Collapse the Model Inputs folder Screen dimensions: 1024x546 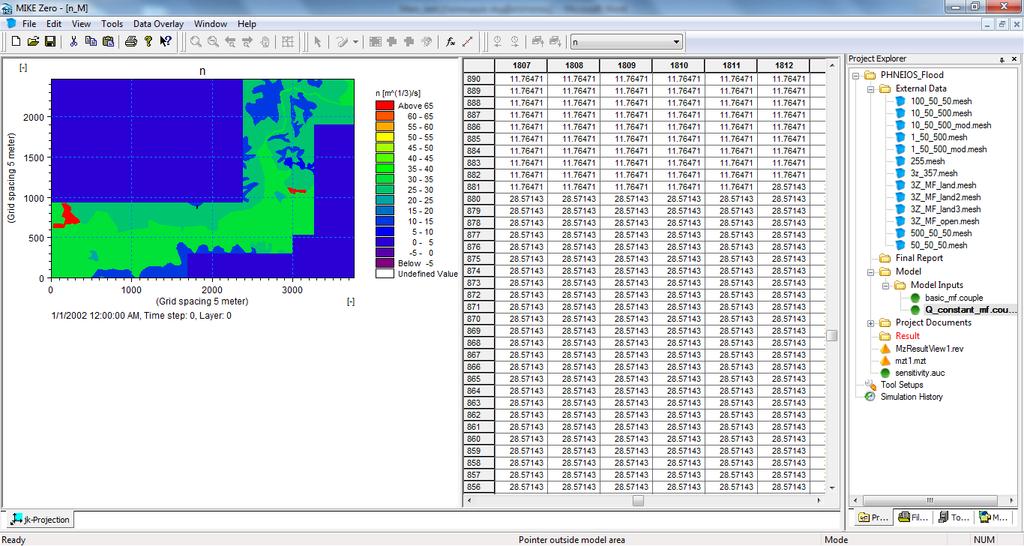click(886, 285)
